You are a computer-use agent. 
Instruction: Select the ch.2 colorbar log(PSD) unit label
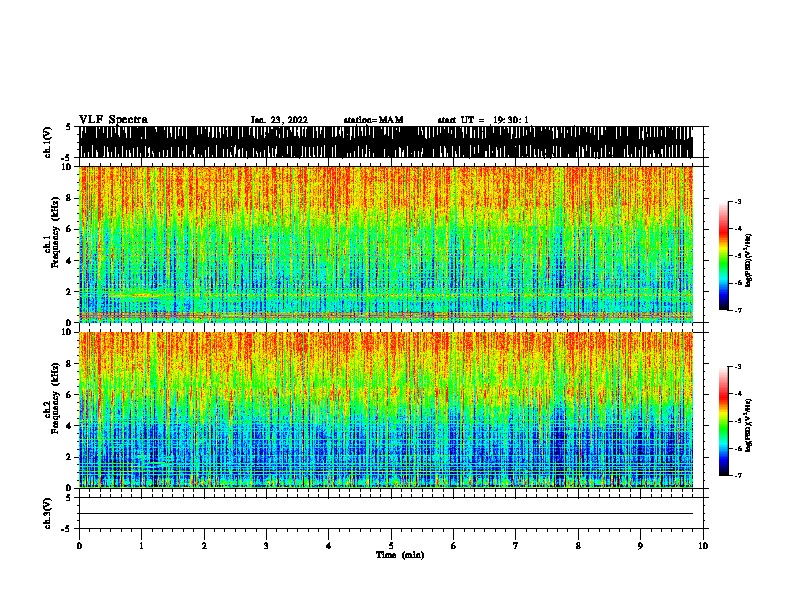point(749,425)
